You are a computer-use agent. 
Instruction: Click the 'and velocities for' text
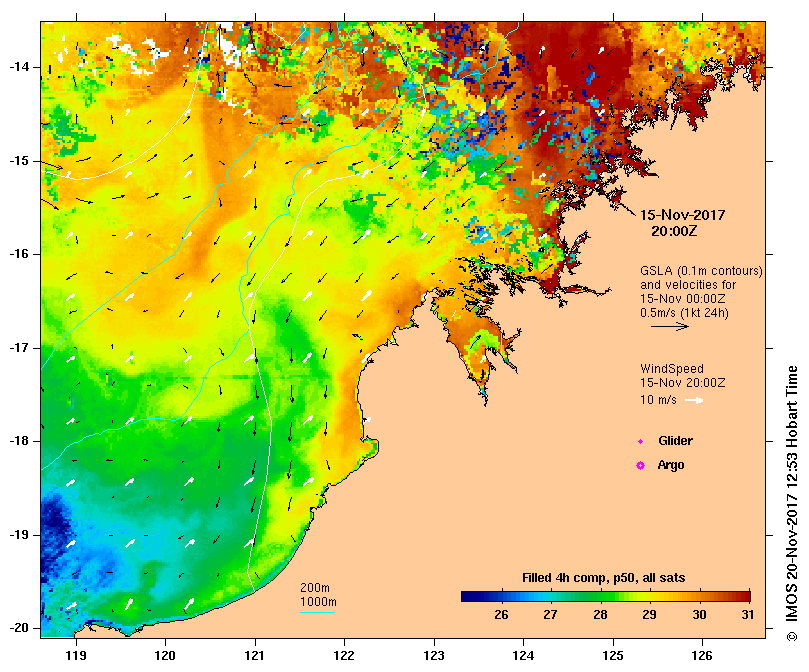pyautogui.click(x=688, y=285)
